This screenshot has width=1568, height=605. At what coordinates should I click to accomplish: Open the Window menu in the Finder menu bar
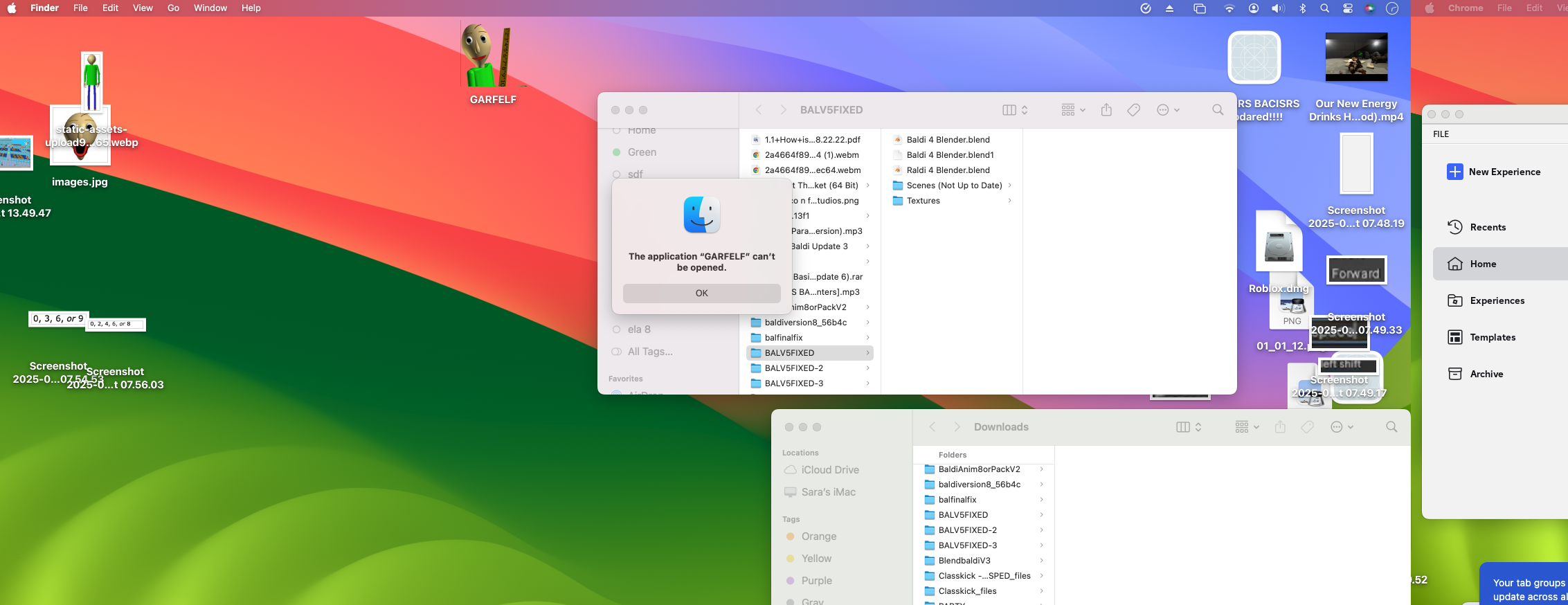point(210,8)
